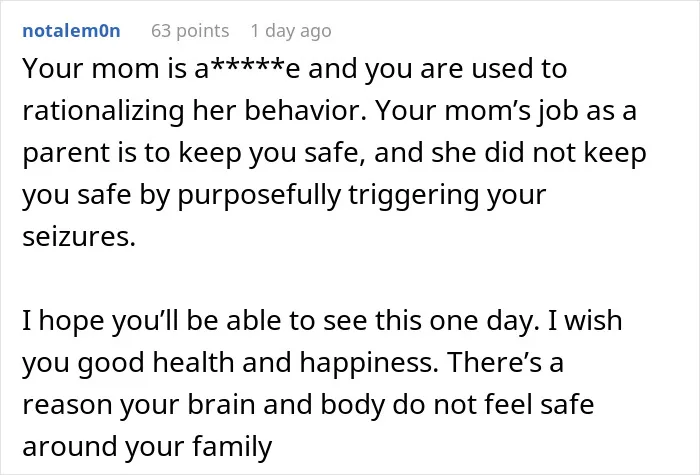Click the word "job" in the comment
Image resolution: width=700 pixels, height=475 pixels.
tap(557, 111)
